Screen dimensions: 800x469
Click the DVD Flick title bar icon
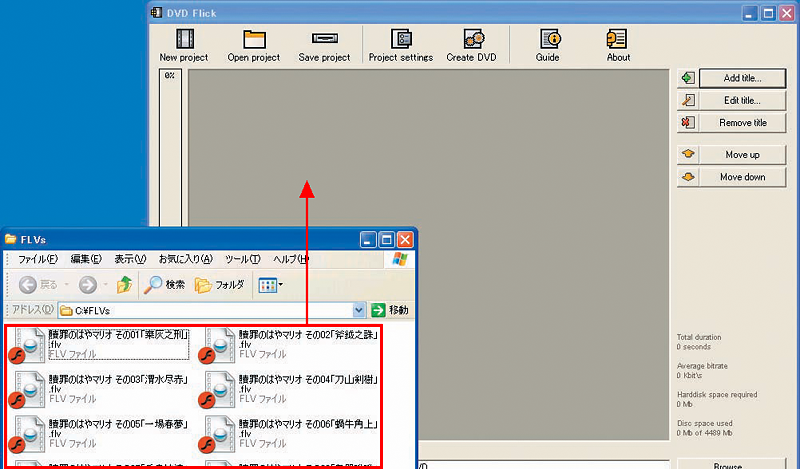click(x=156, y=13)
